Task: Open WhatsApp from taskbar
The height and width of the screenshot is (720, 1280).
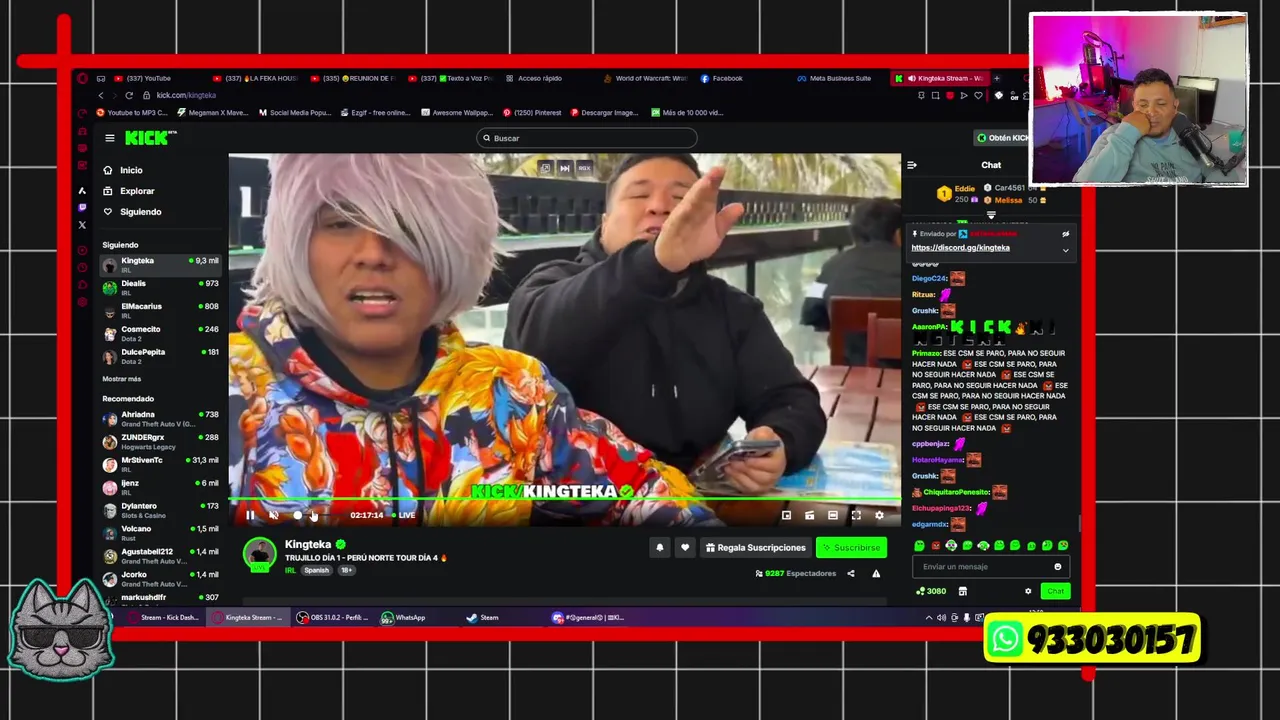Action: [x=404, y=617]
